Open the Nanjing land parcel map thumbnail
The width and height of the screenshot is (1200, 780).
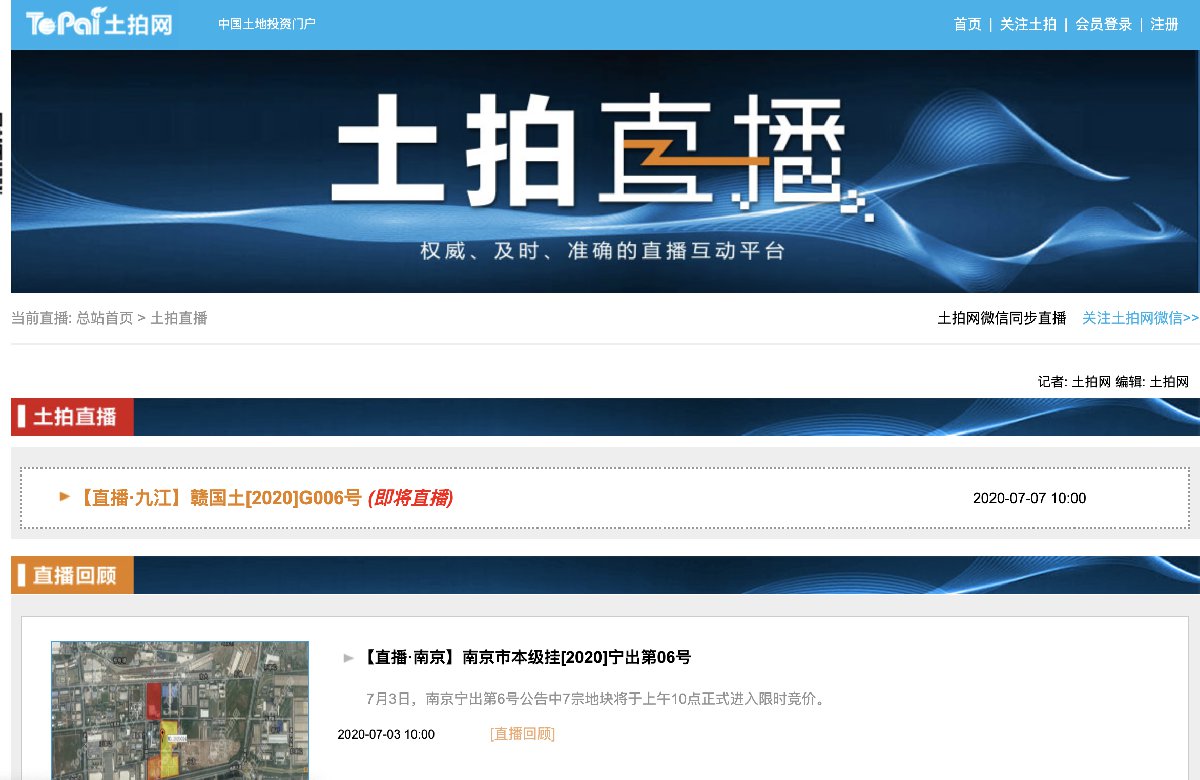point(180,710)
